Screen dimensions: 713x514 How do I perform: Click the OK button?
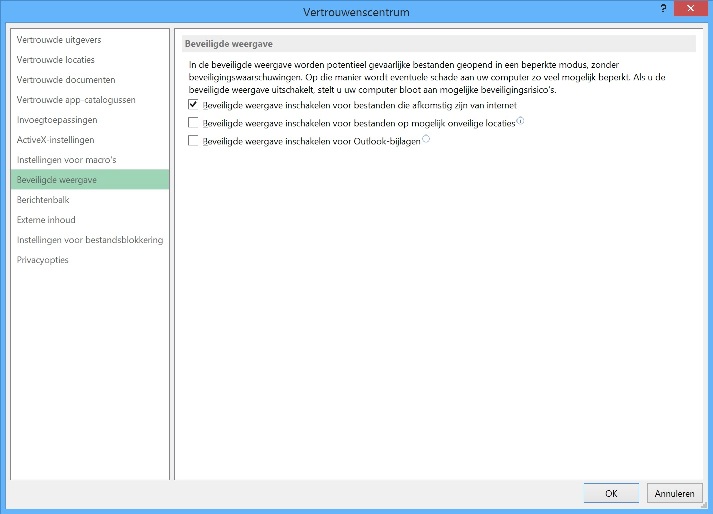coord(611,493)
